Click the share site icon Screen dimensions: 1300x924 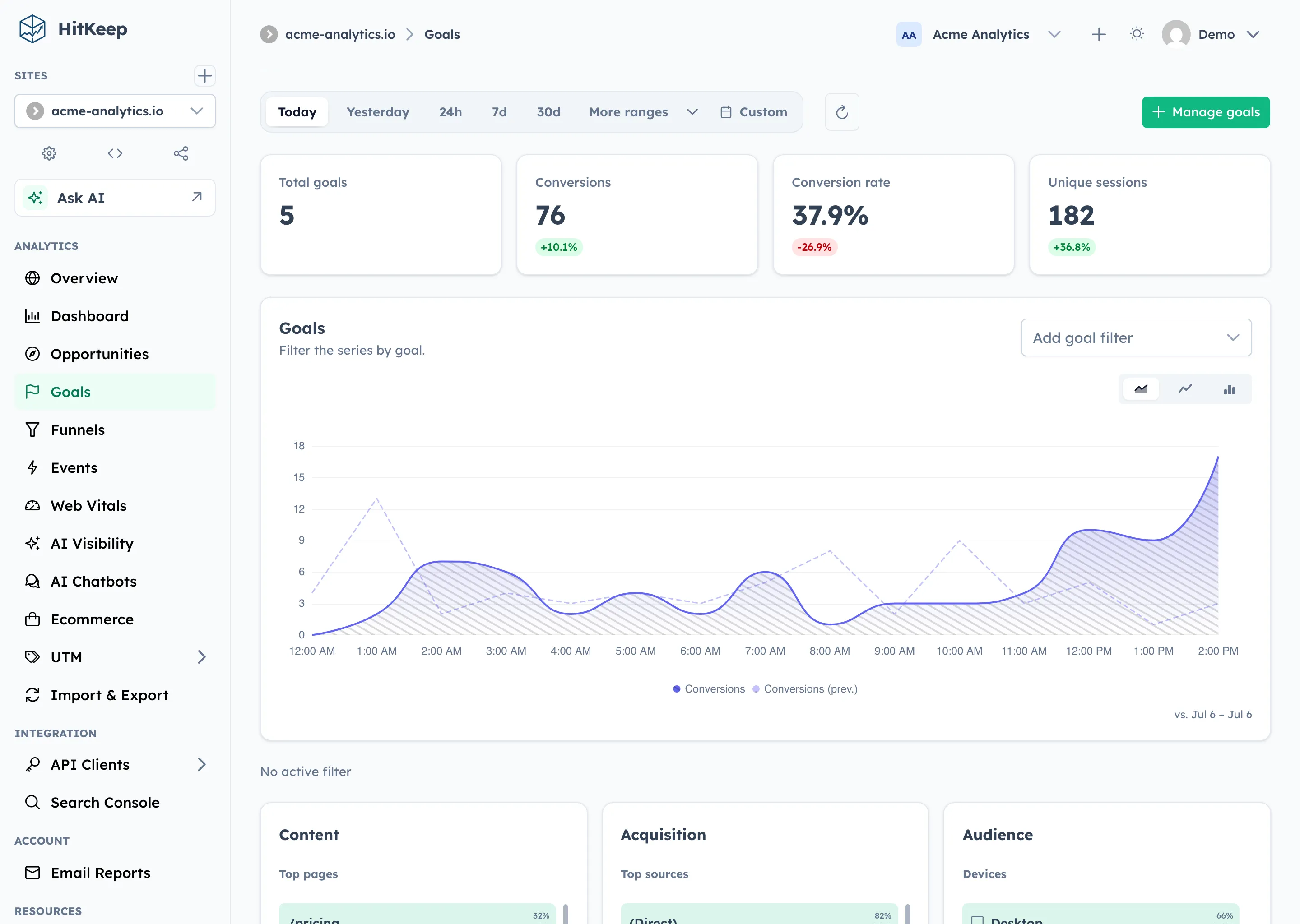(x=181, y=153)
